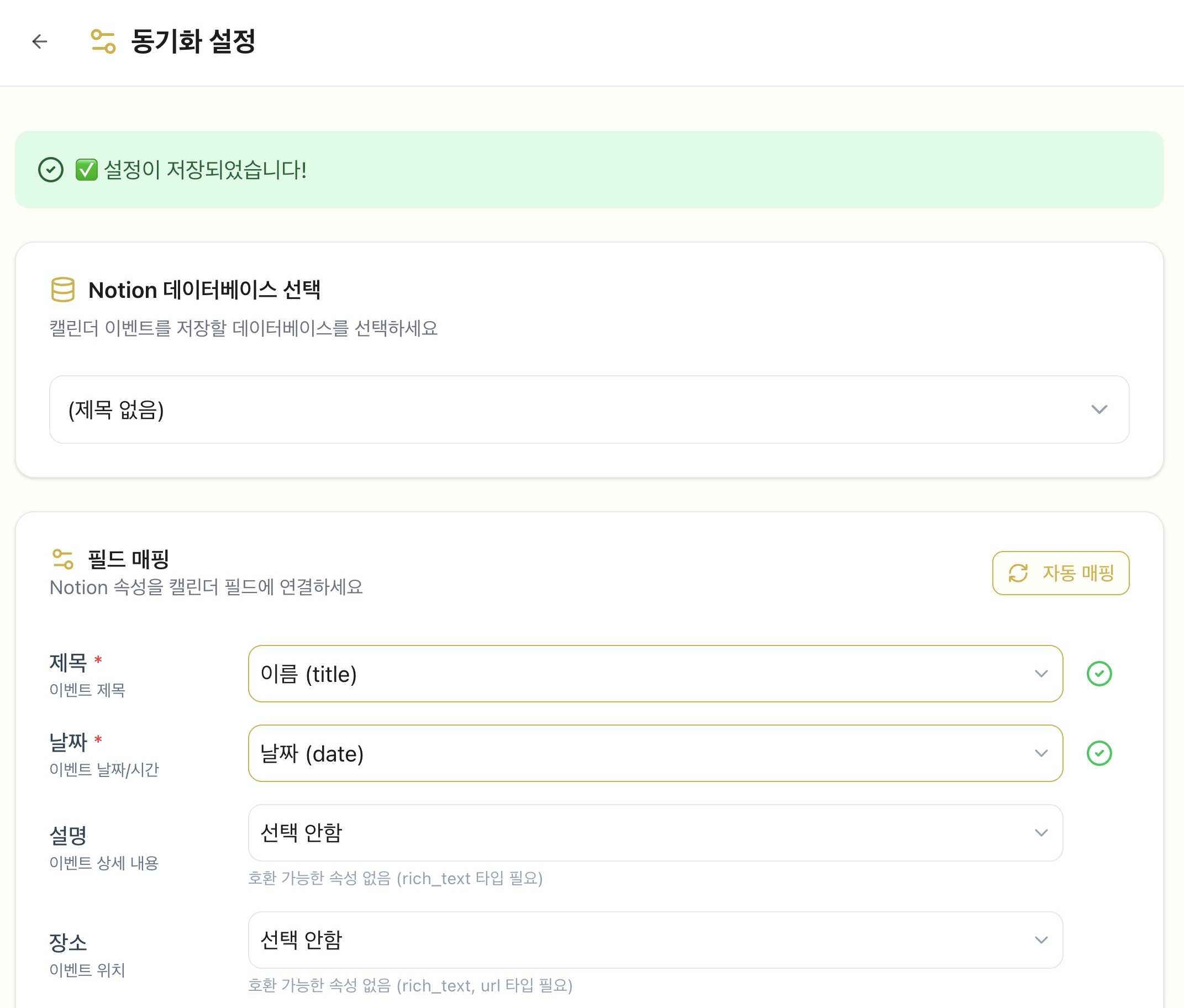Expand the 장소 field mapping dropdown
This screenshot has height=1008, width=1184.
(655, 940)
